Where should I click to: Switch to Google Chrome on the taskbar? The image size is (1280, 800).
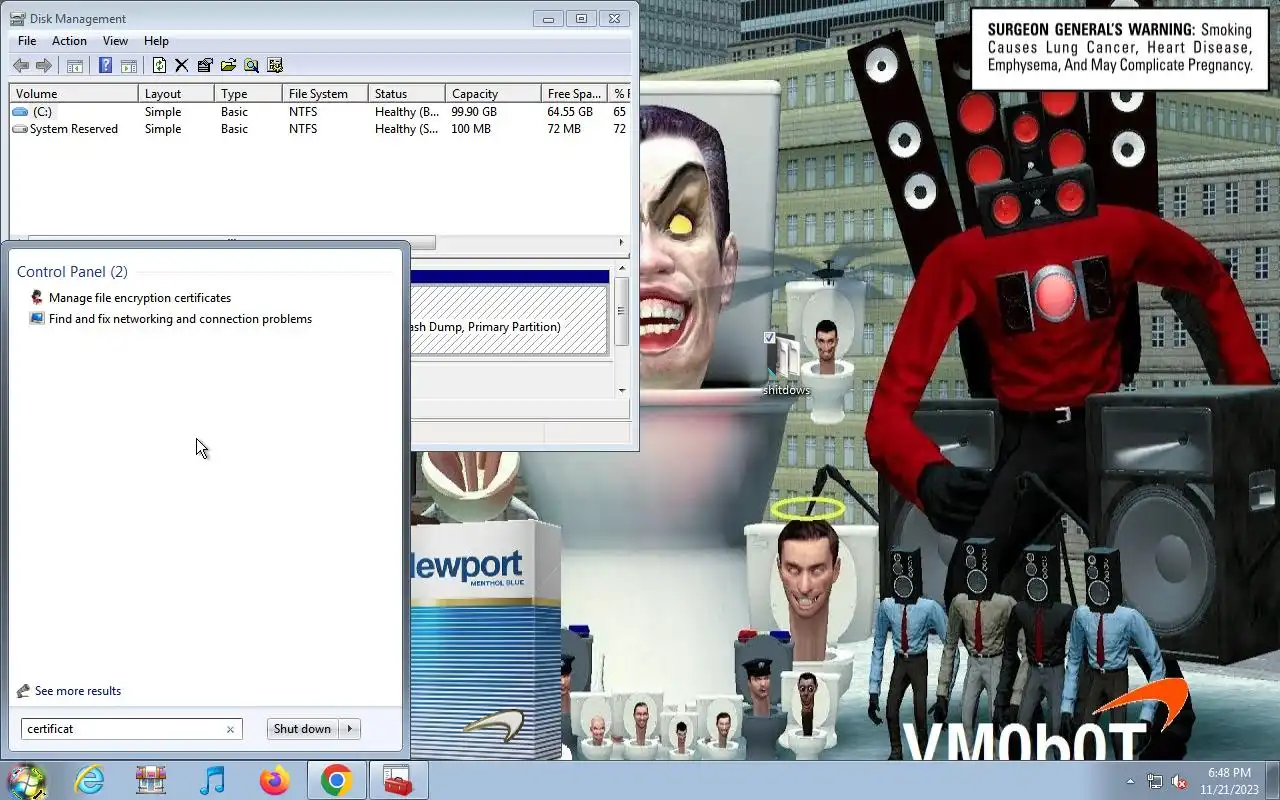(x=336, y=781)
